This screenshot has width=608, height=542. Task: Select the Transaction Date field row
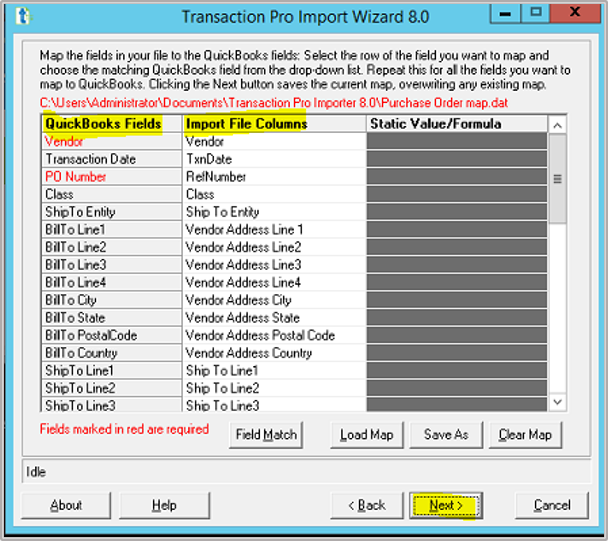coord(111,159)
